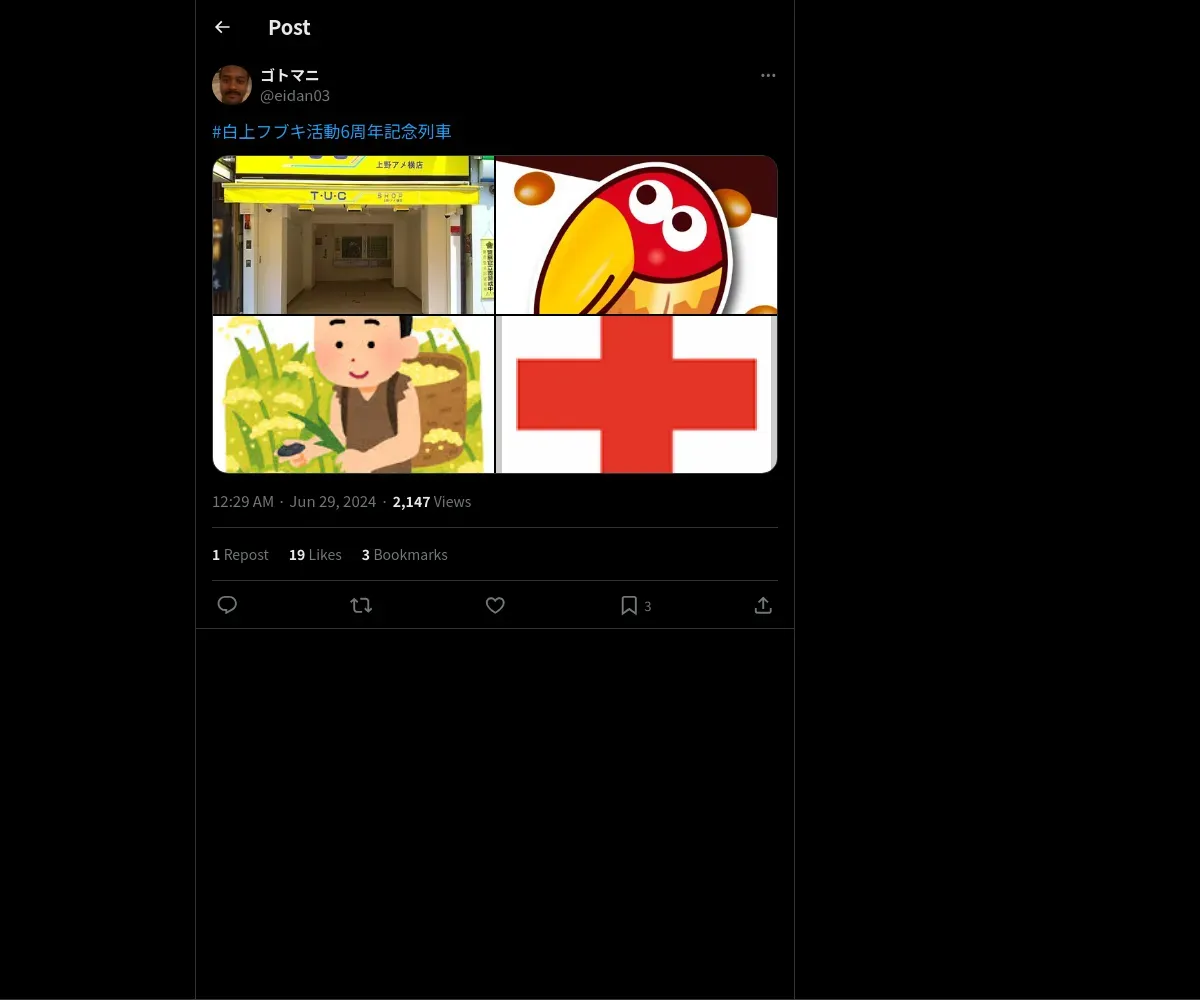Click the 2,147 Views counter
The image size is (1200, 1000).
432,502
